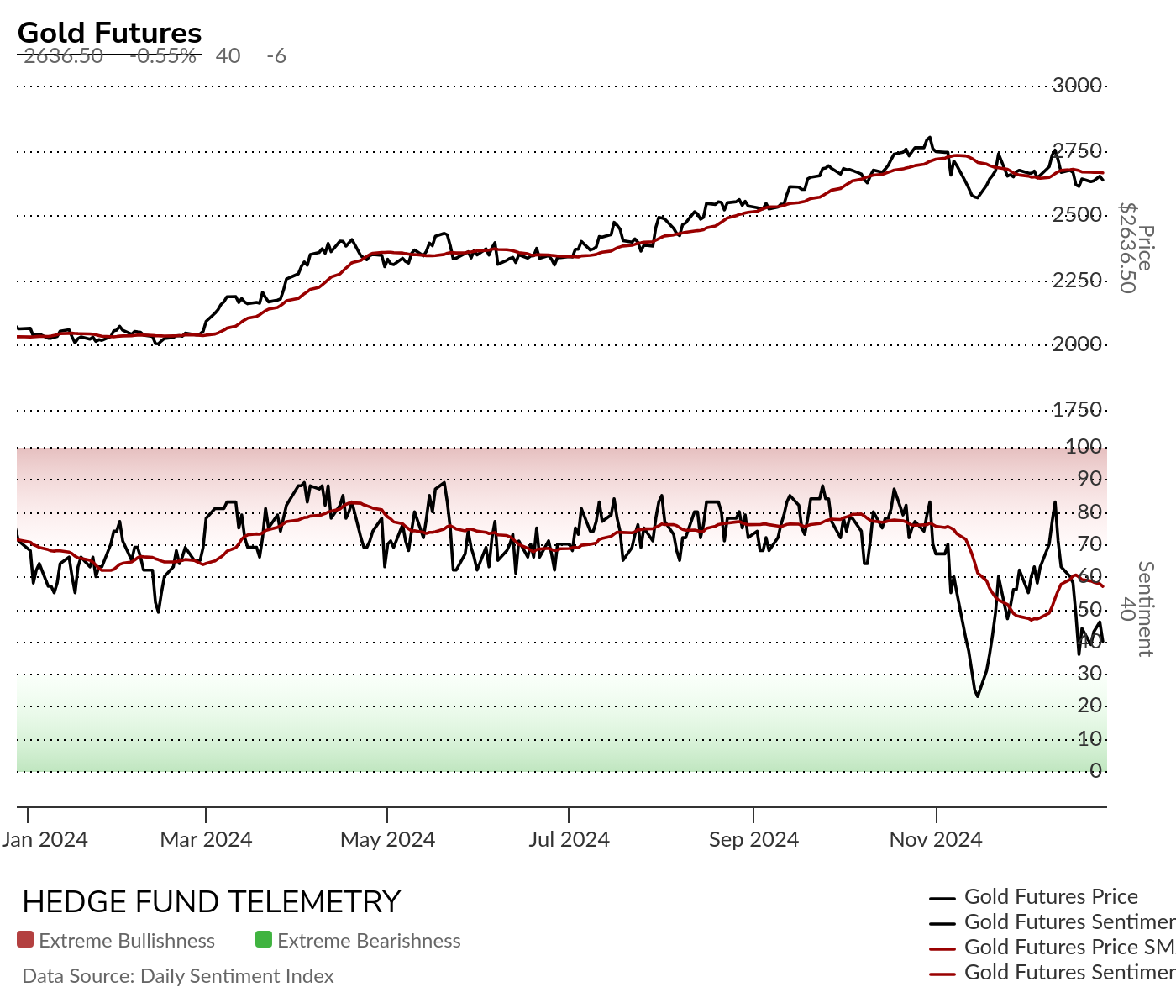1176x1008 pixels.
Task: Click red line marker beside Gold Futures Price SMA
Action: click(943, 949)
